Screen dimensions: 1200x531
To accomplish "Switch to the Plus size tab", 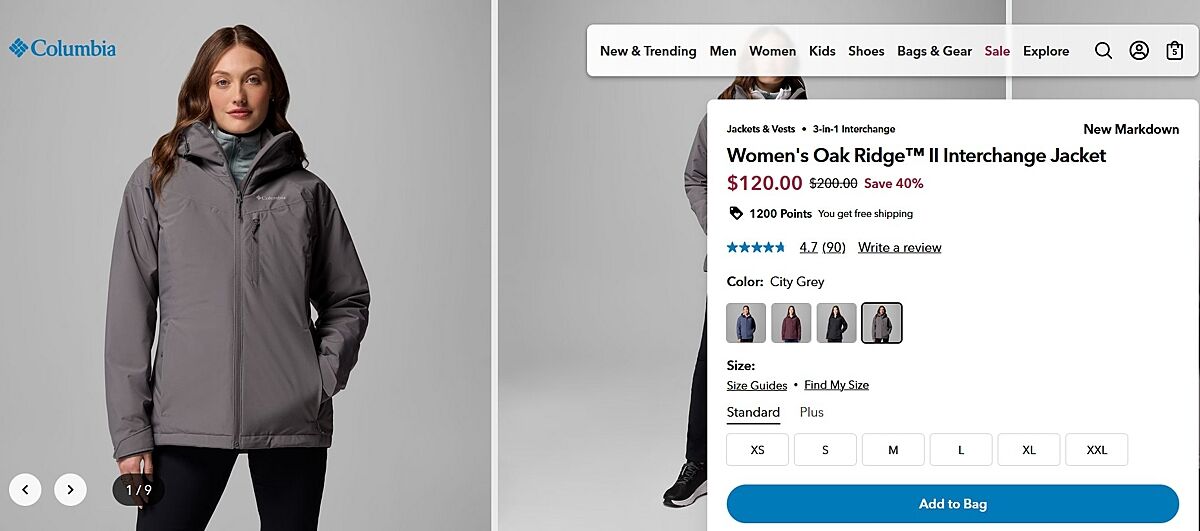I will 811,412.
